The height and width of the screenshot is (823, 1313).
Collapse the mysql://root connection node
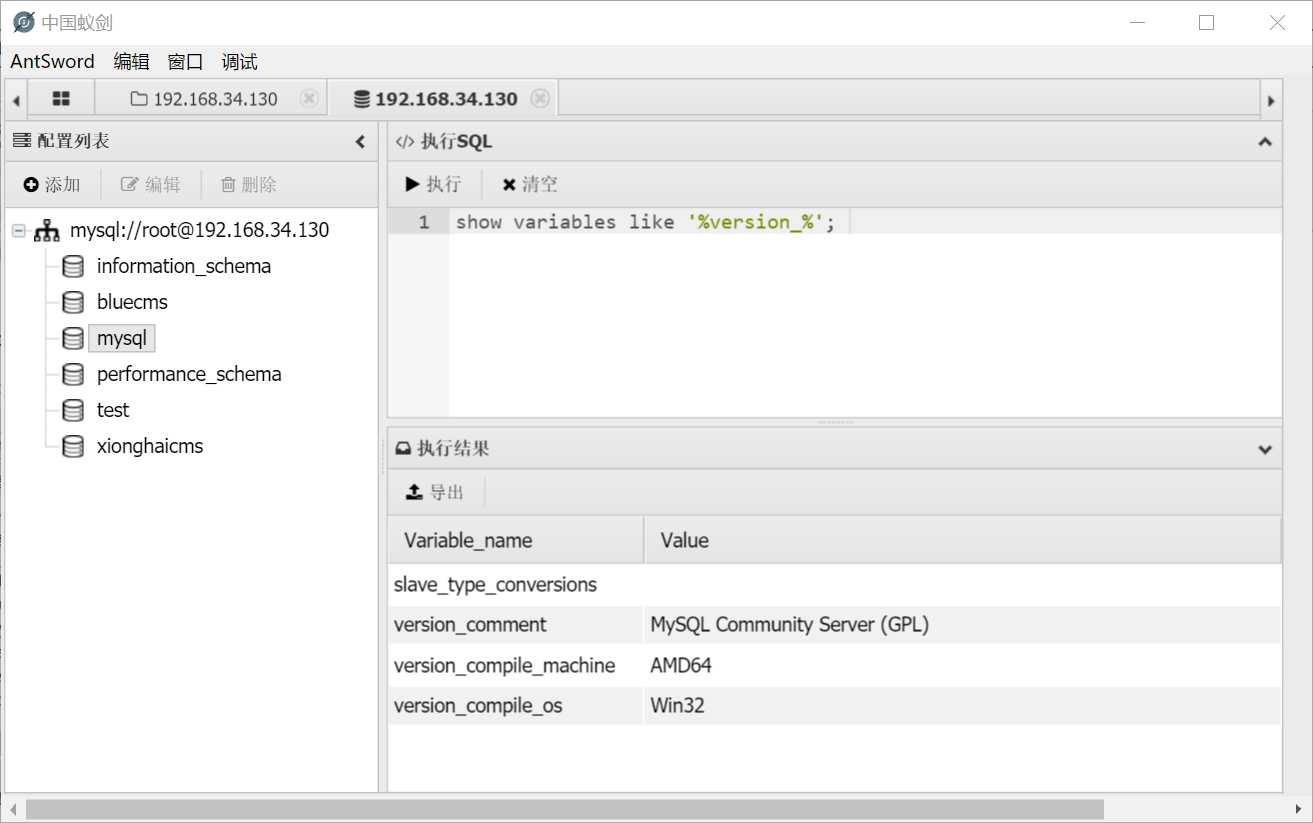click(18, 230)
